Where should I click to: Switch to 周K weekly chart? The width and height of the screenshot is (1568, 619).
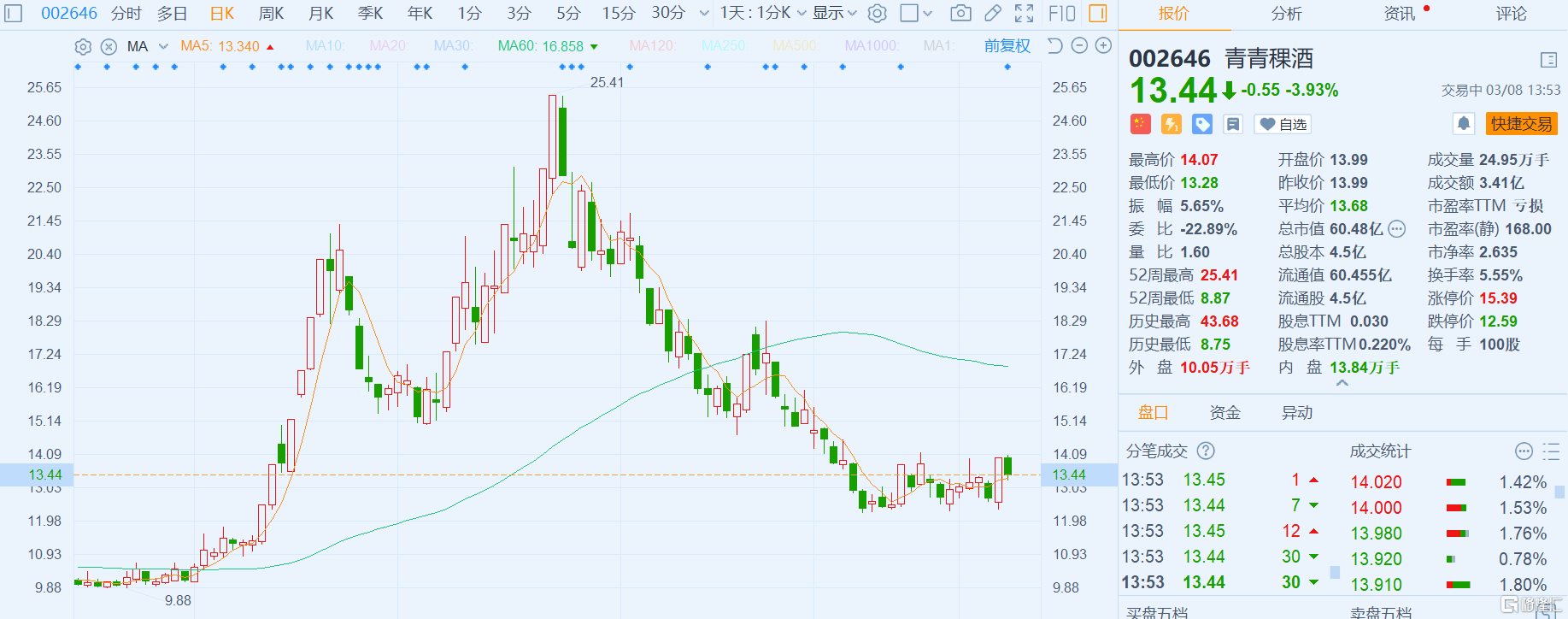pos(271,13)
